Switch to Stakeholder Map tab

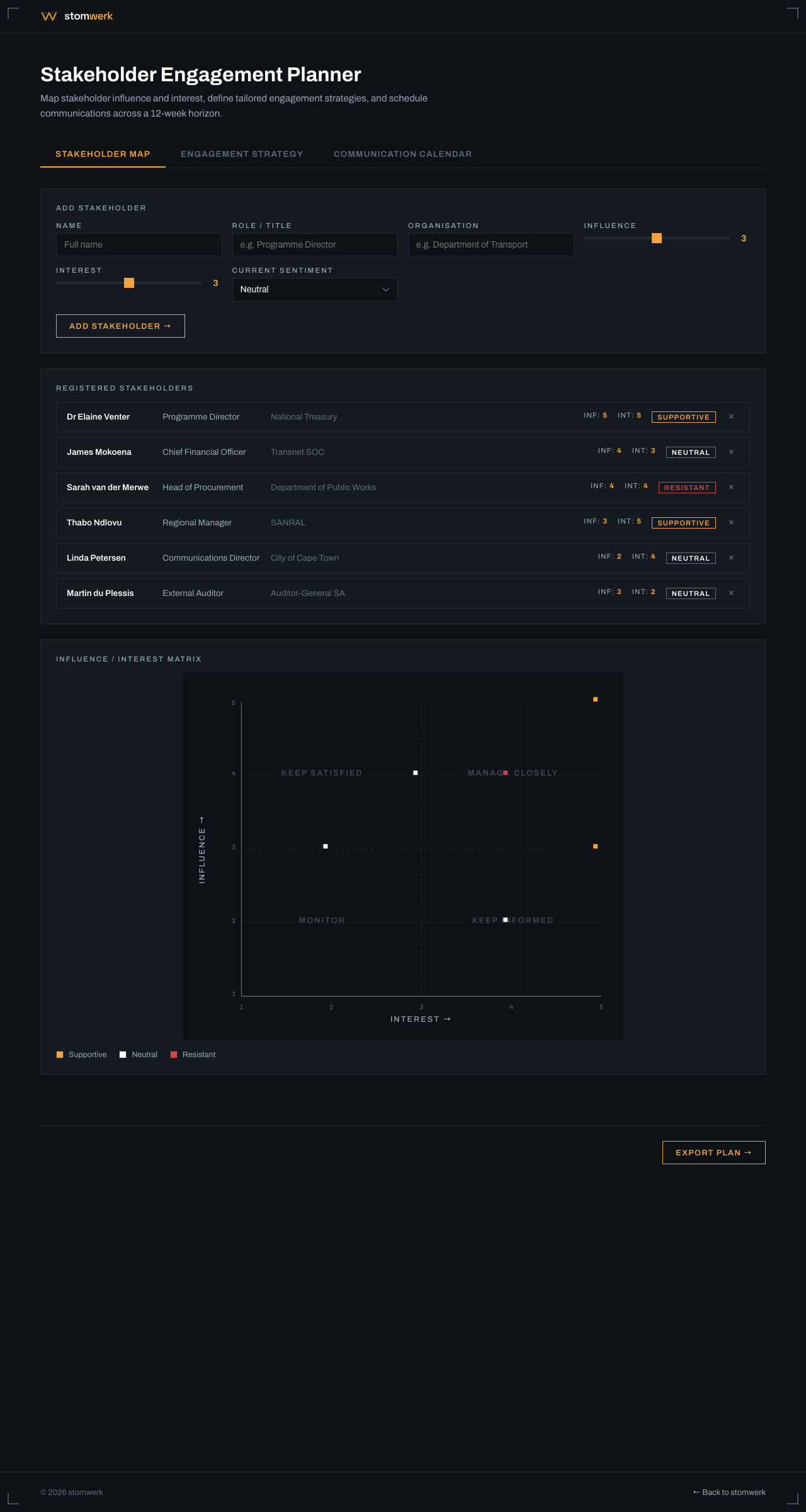(103, 154)
